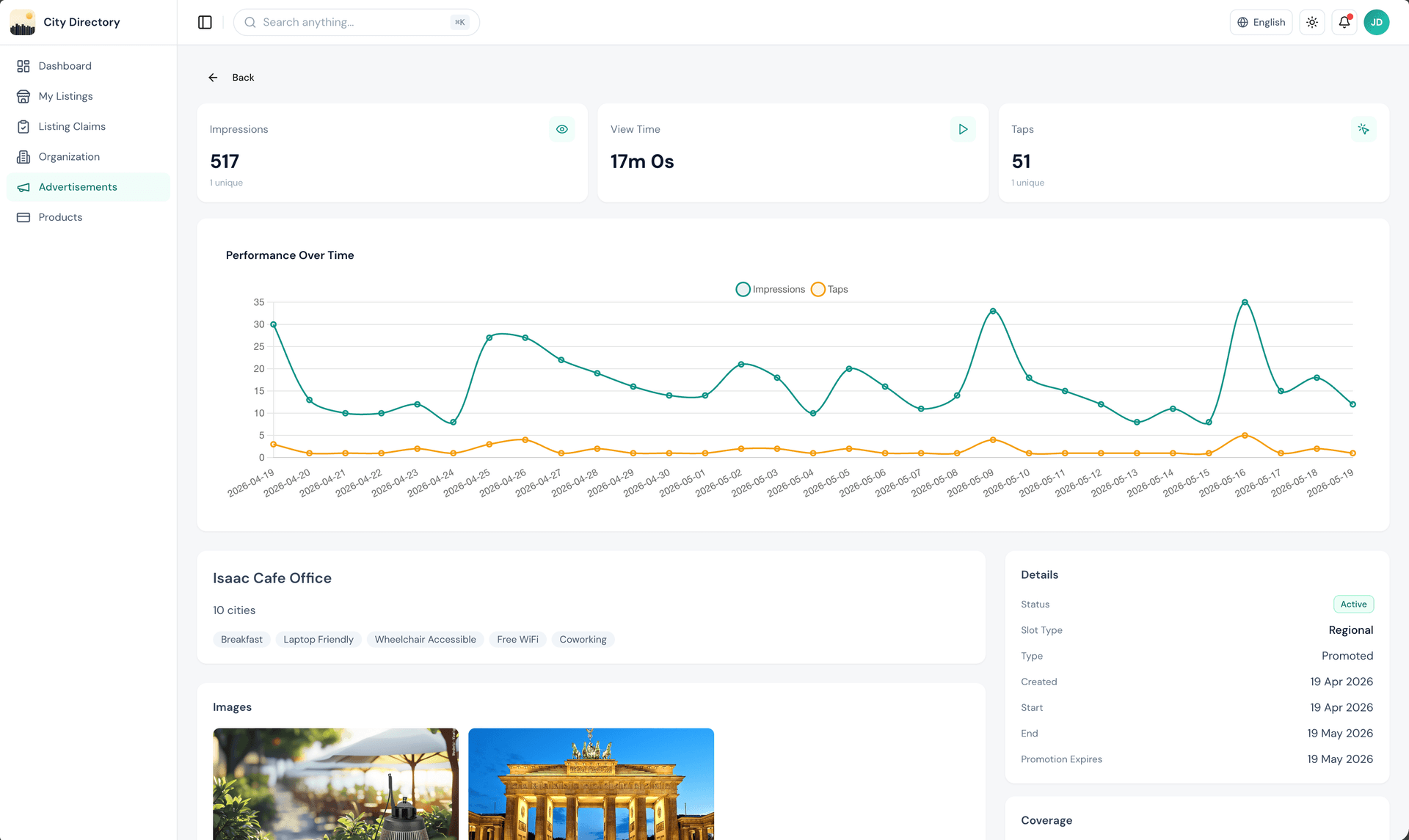This screenshot has height=840, width=1409.
Task: Click the cursor-click icon on the Taps card
Action: [1364, 129]
